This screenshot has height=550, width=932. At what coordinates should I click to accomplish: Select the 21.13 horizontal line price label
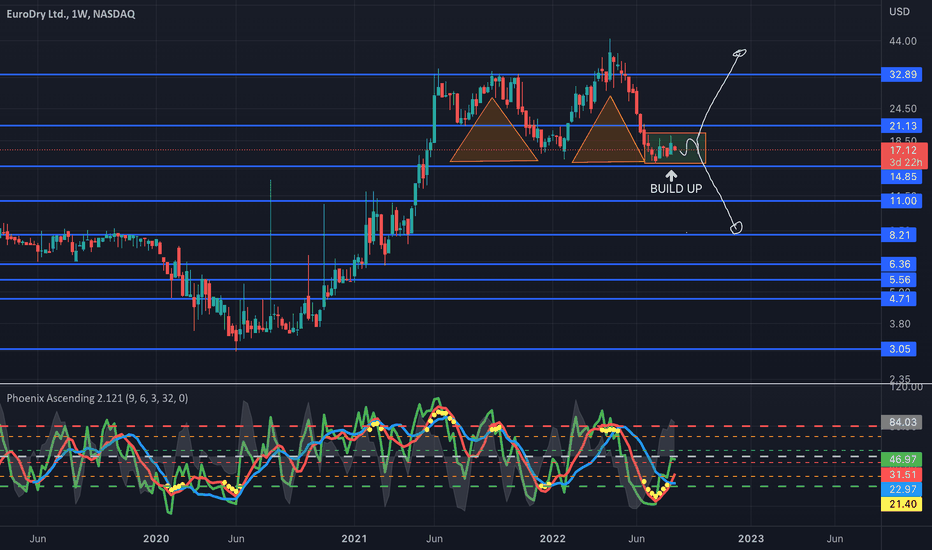tap(902, 125)
